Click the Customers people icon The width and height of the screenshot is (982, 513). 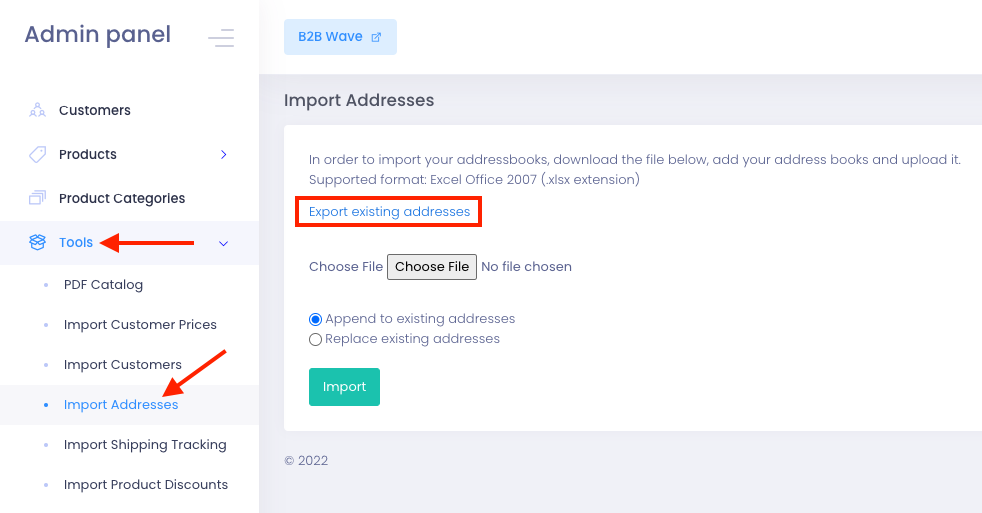pos(38,110)
